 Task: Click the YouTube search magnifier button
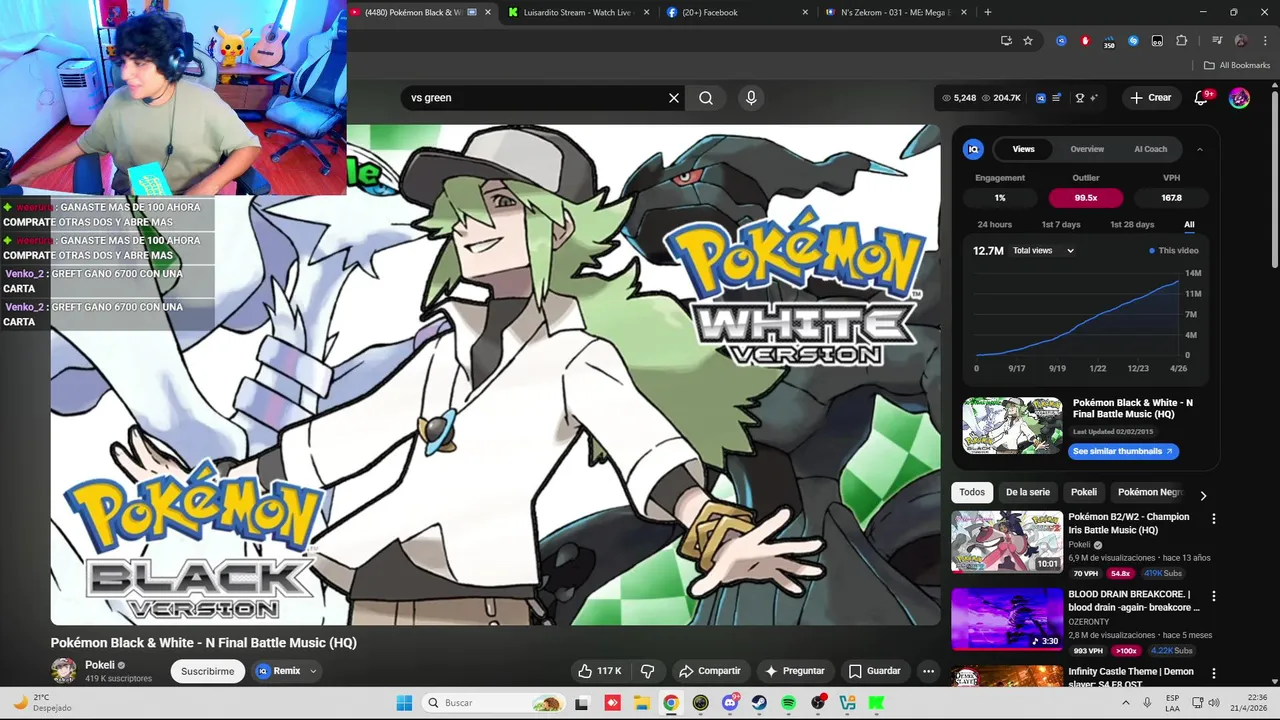[x=706, y=98]
